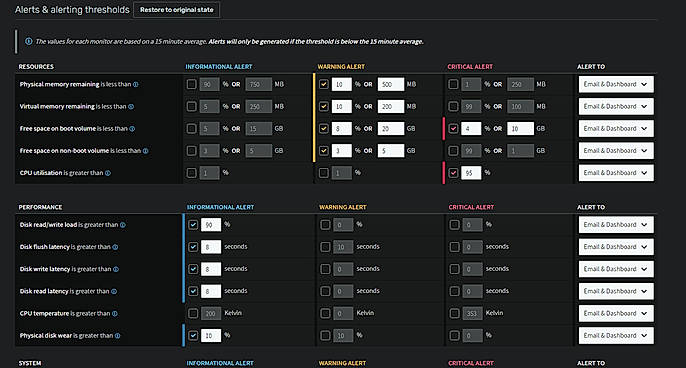Viewport: 686px width, 368px height.
Task: Open Alert To dropdown for Physical disk wear
Action: (616, 336)
